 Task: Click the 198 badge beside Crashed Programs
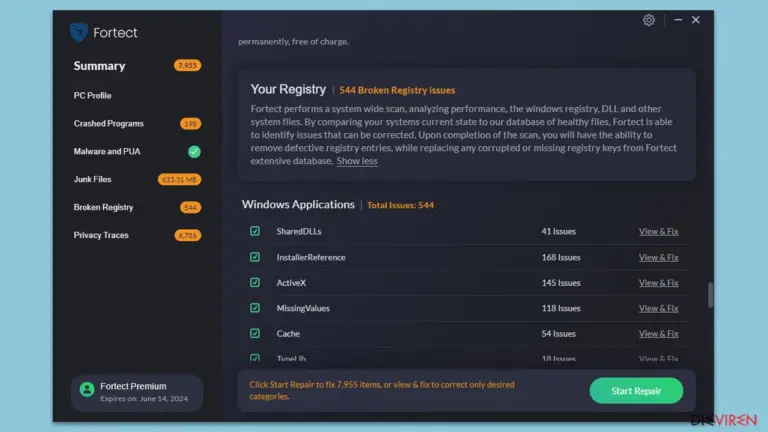point(190,124)
